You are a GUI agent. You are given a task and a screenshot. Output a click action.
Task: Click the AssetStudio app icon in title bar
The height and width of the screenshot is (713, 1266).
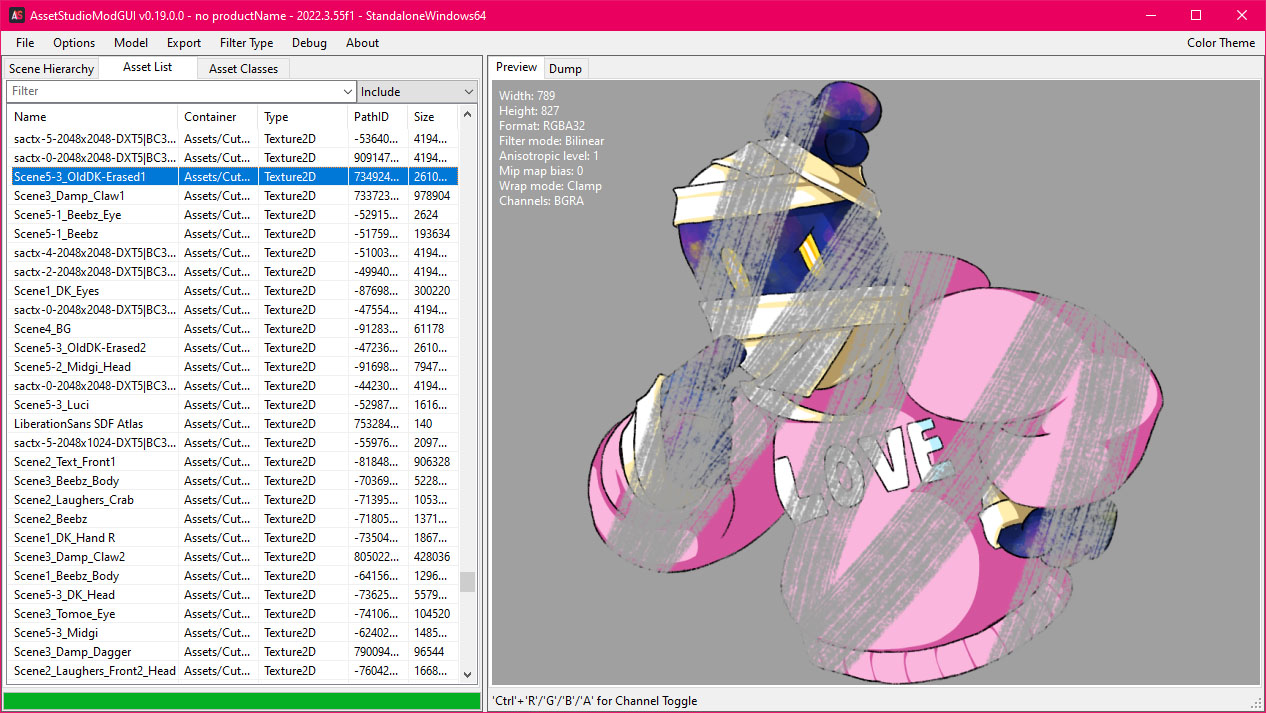(16, 15)
